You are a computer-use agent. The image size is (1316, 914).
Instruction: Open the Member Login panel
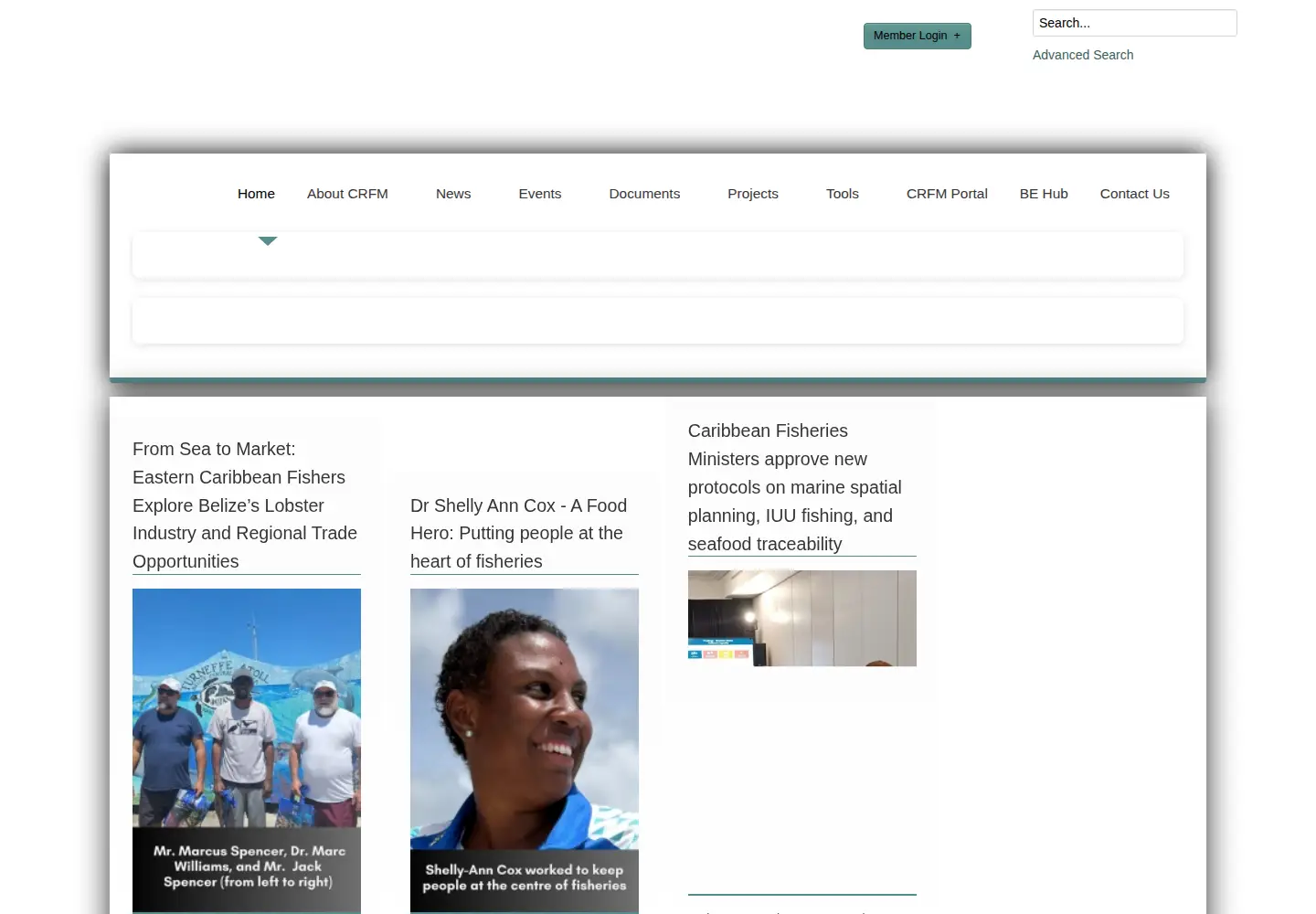[x=917, y=36]
